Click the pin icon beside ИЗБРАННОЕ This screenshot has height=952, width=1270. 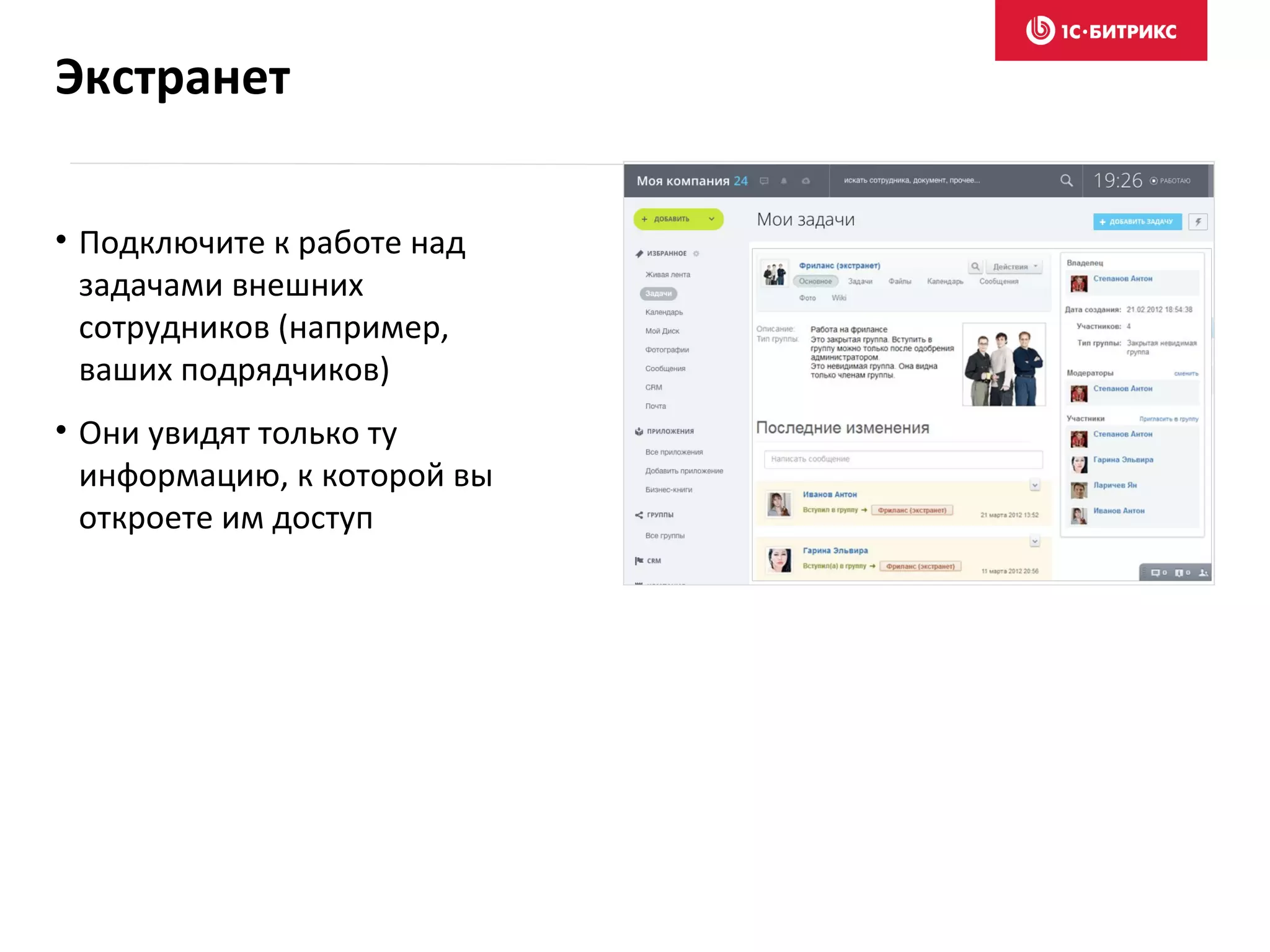(x=639, y=253)
